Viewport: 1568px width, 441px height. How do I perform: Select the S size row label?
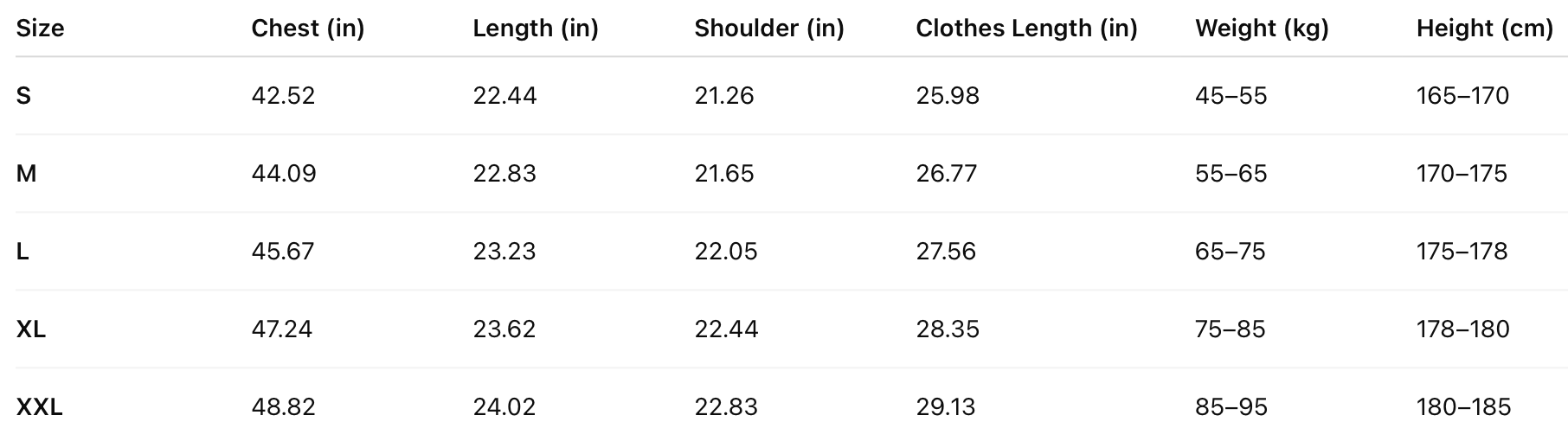tap(23, 95)
